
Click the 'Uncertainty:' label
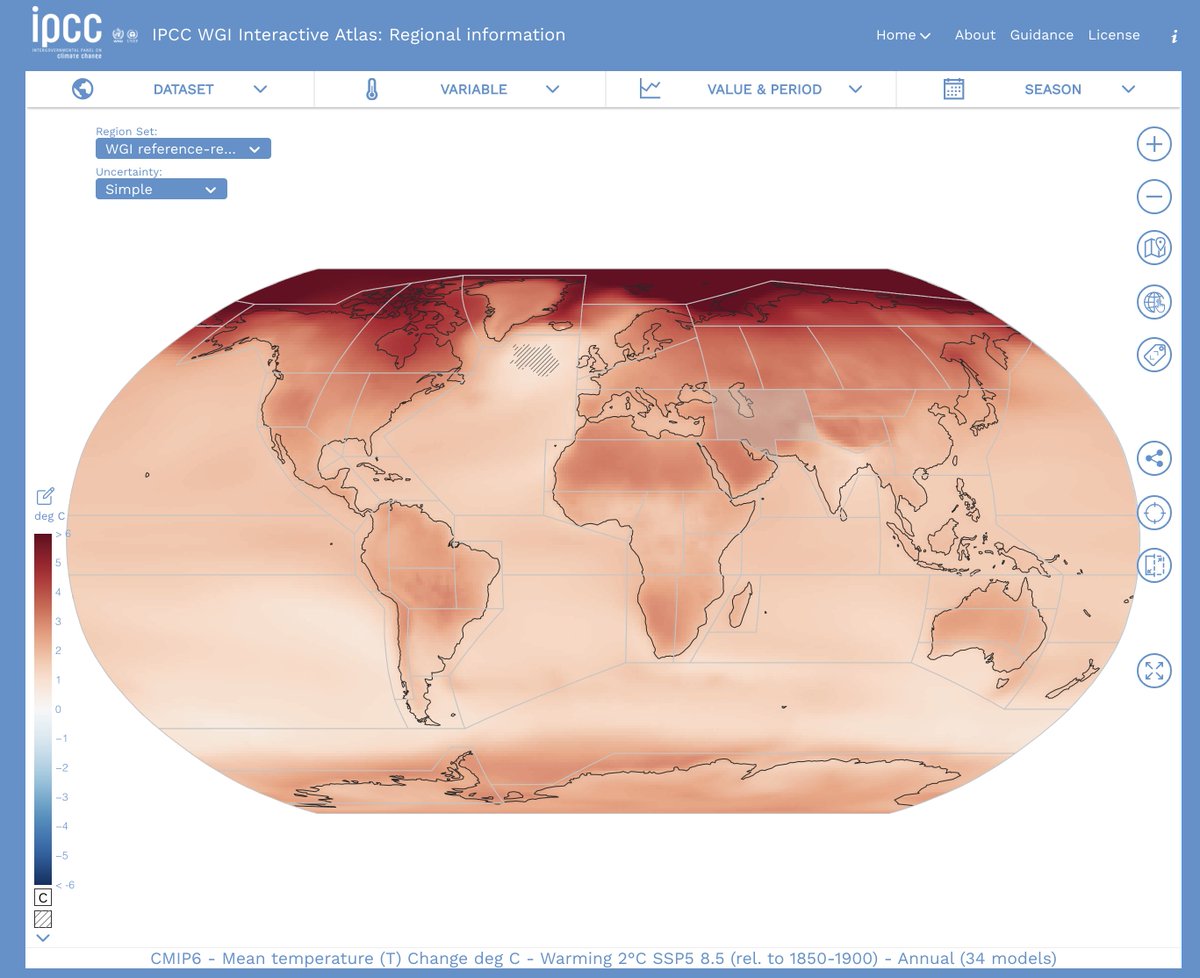[129, 171]
